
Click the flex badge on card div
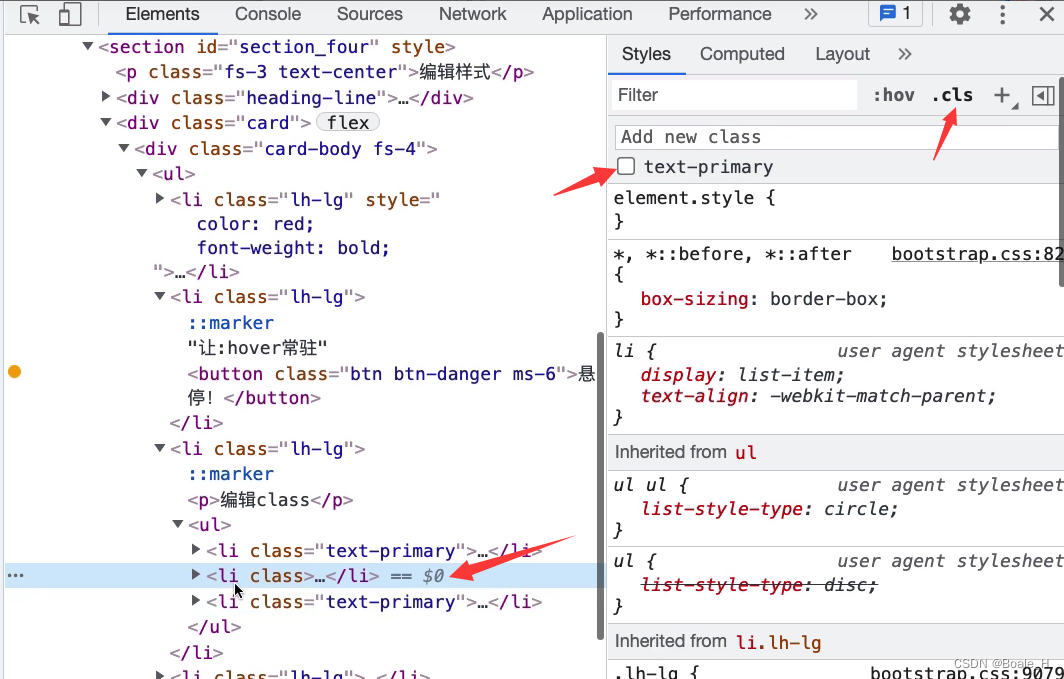348,123
